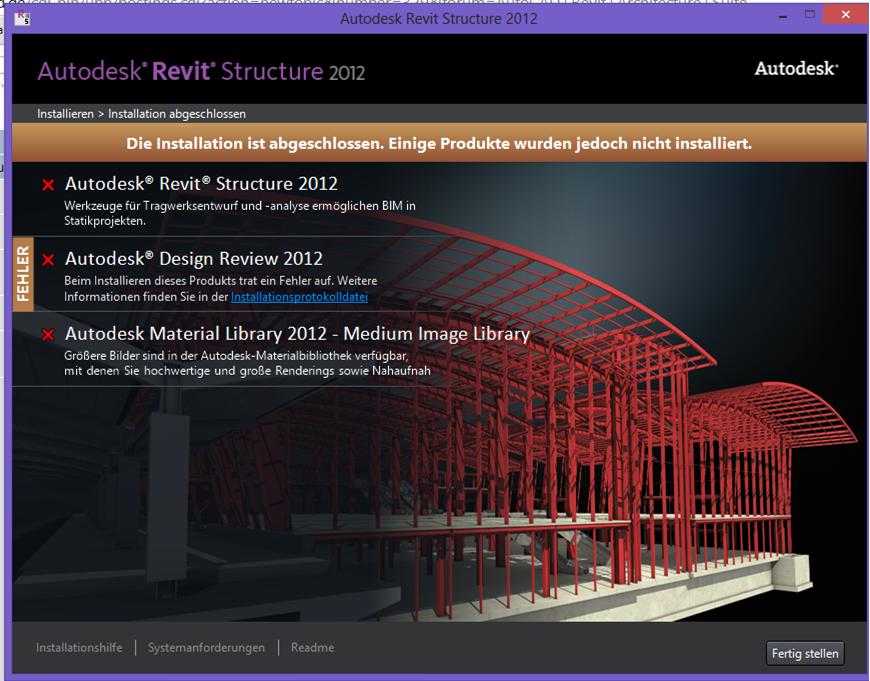Viewport: 870px width, 681px height.
Task: Click the Fertig stellen button
Action: (x=805, y=653)
